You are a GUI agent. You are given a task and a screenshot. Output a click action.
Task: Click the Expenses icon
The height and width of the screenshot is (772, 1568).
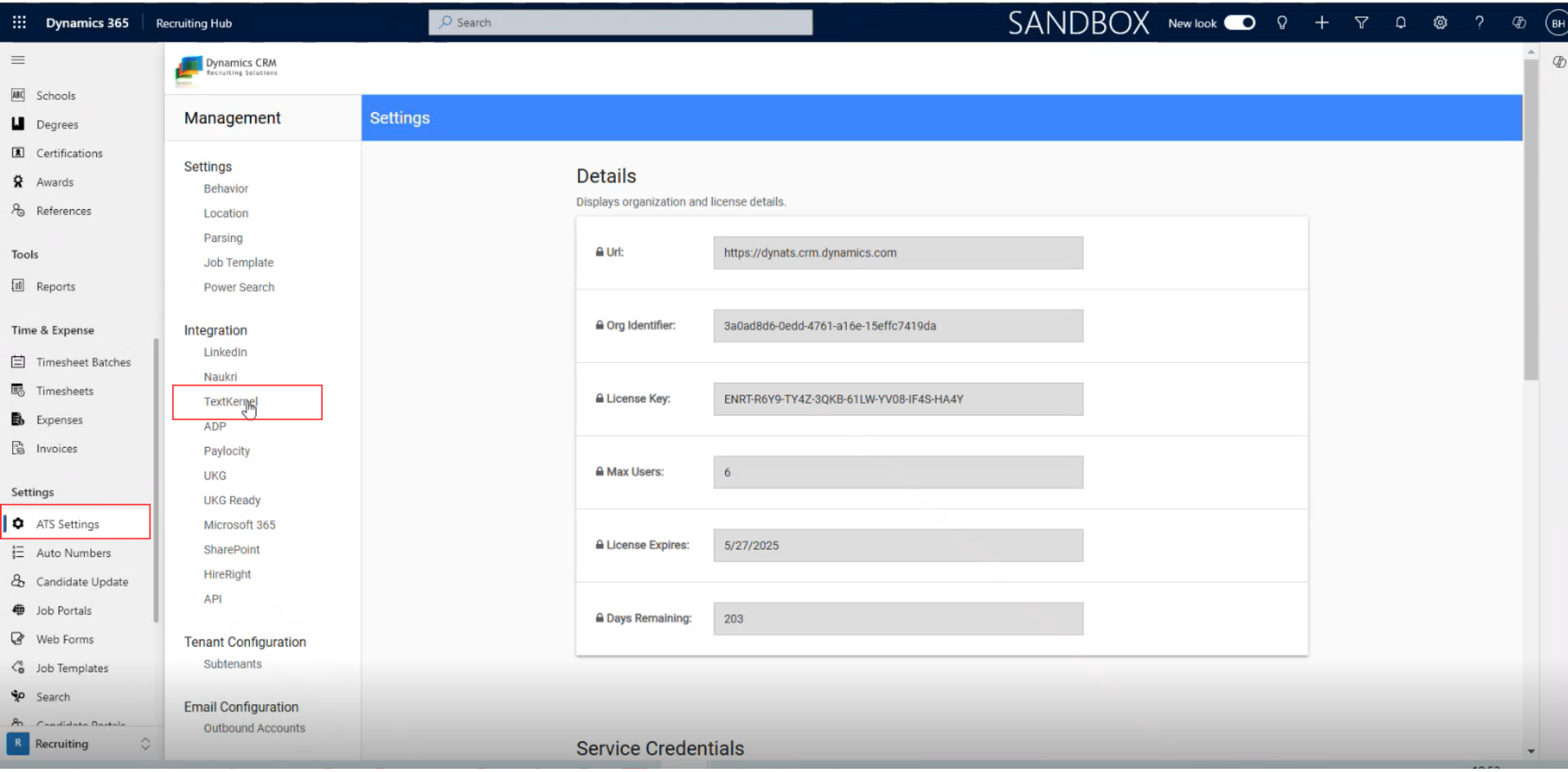pyautogui.click(x=18, y=420)
